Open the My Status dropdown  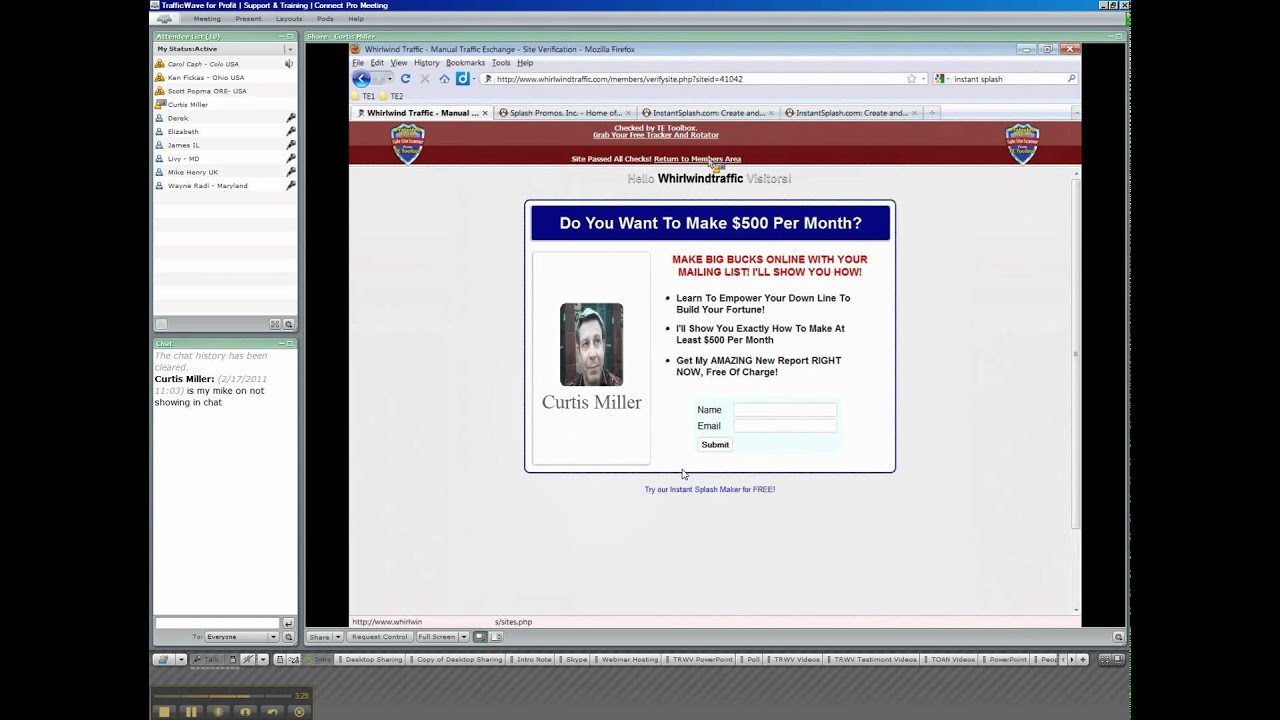(x=290, y=49)
